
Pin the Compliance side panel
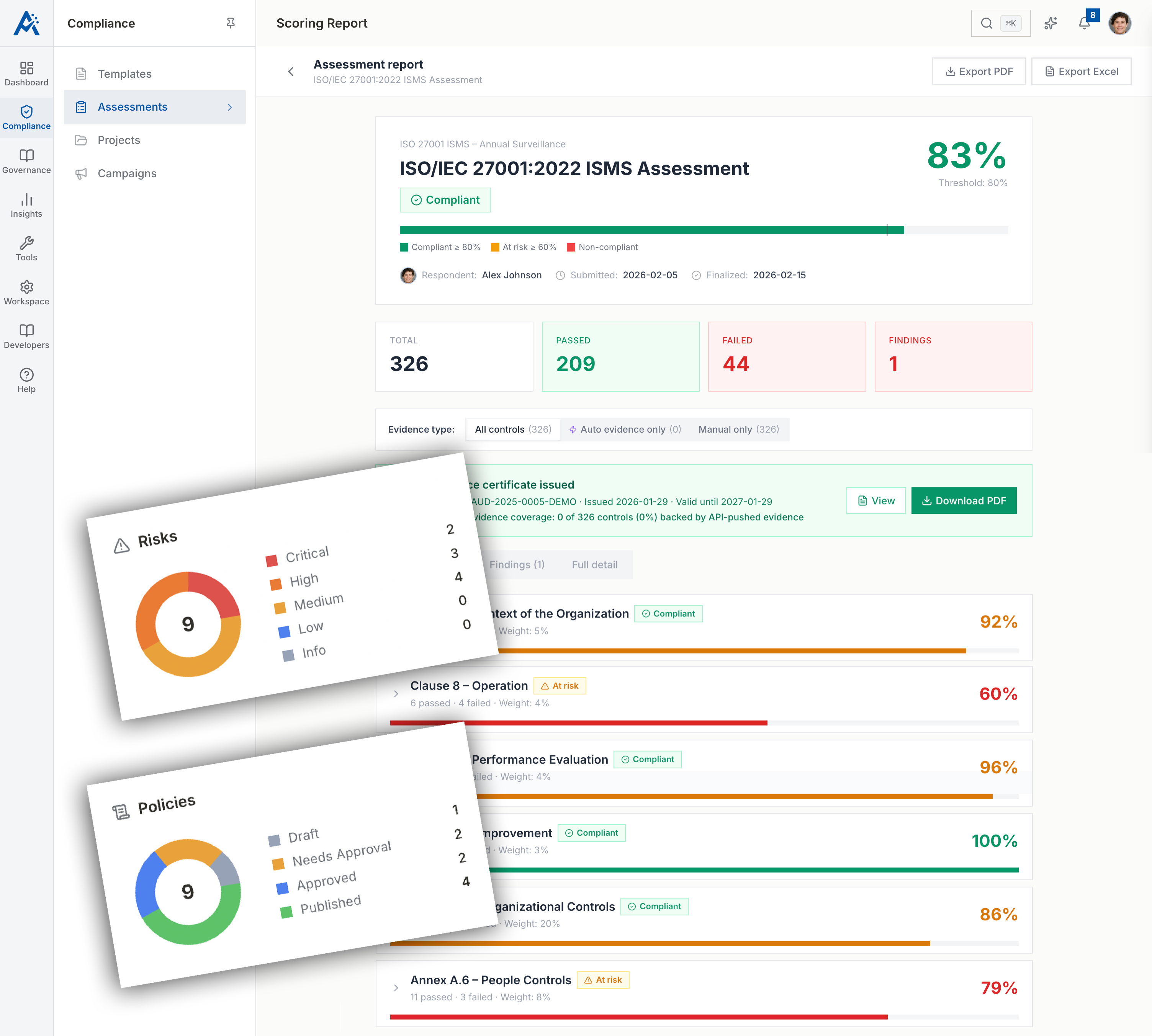click(231, 23)
